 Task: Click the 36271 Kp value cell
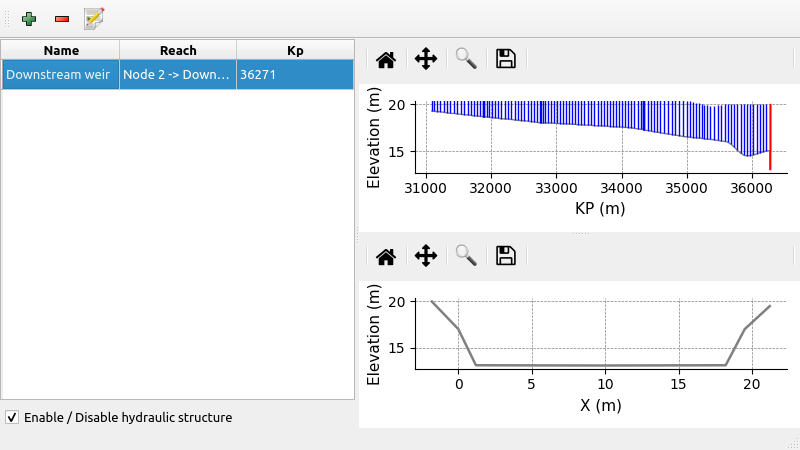[x=294, y=75]
